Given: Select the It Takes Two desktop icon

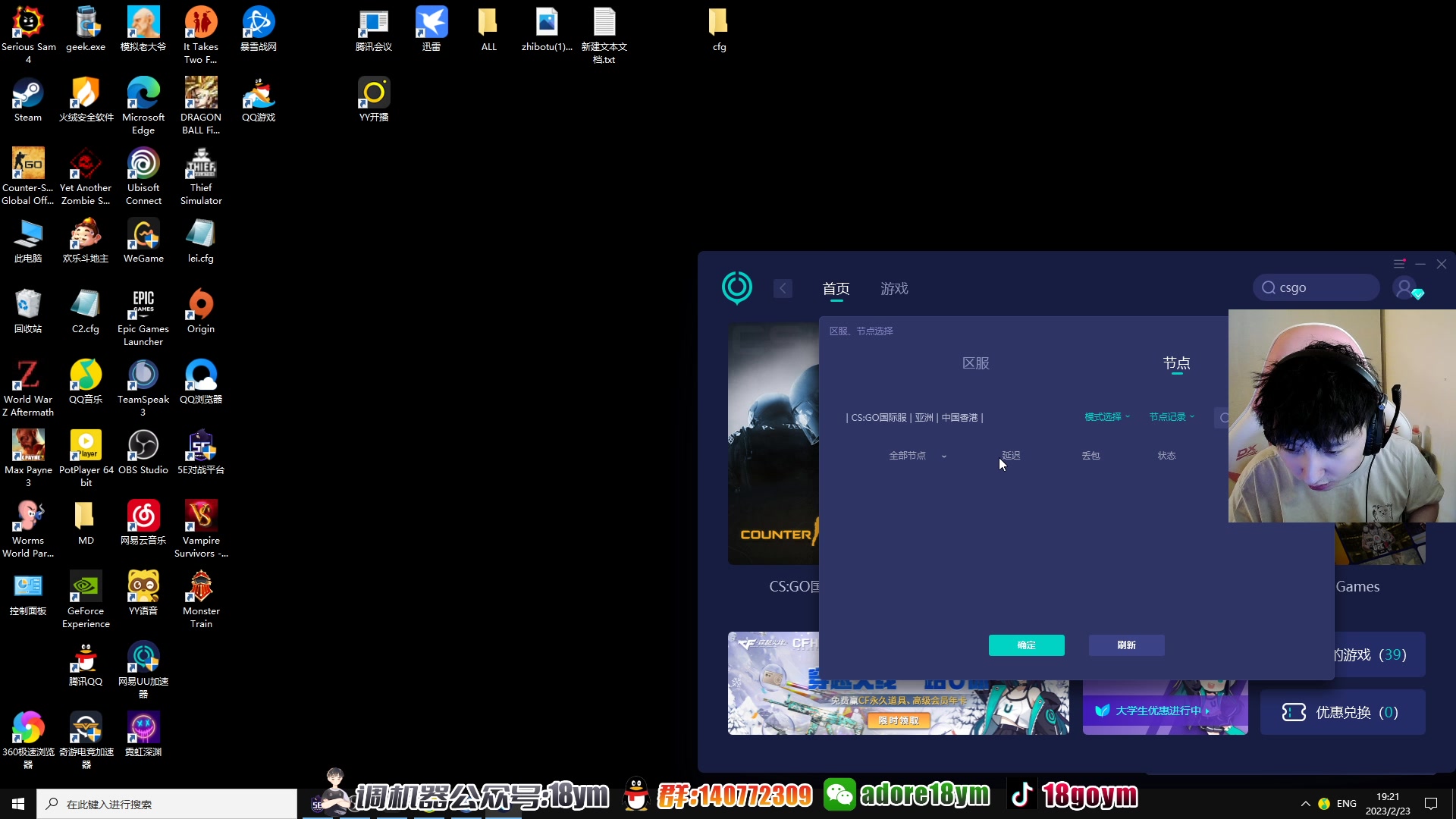Looking at the screenshot, I should pyautogui.click(x=201, y=35).
